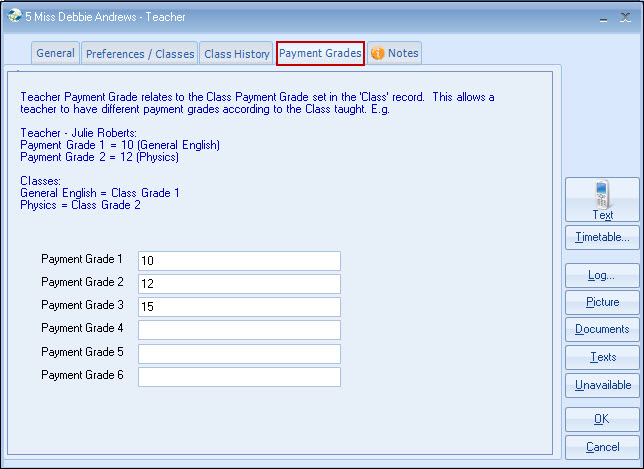Click the Texts button
Viewport: 644px width, 469px height.
[602, 357]
